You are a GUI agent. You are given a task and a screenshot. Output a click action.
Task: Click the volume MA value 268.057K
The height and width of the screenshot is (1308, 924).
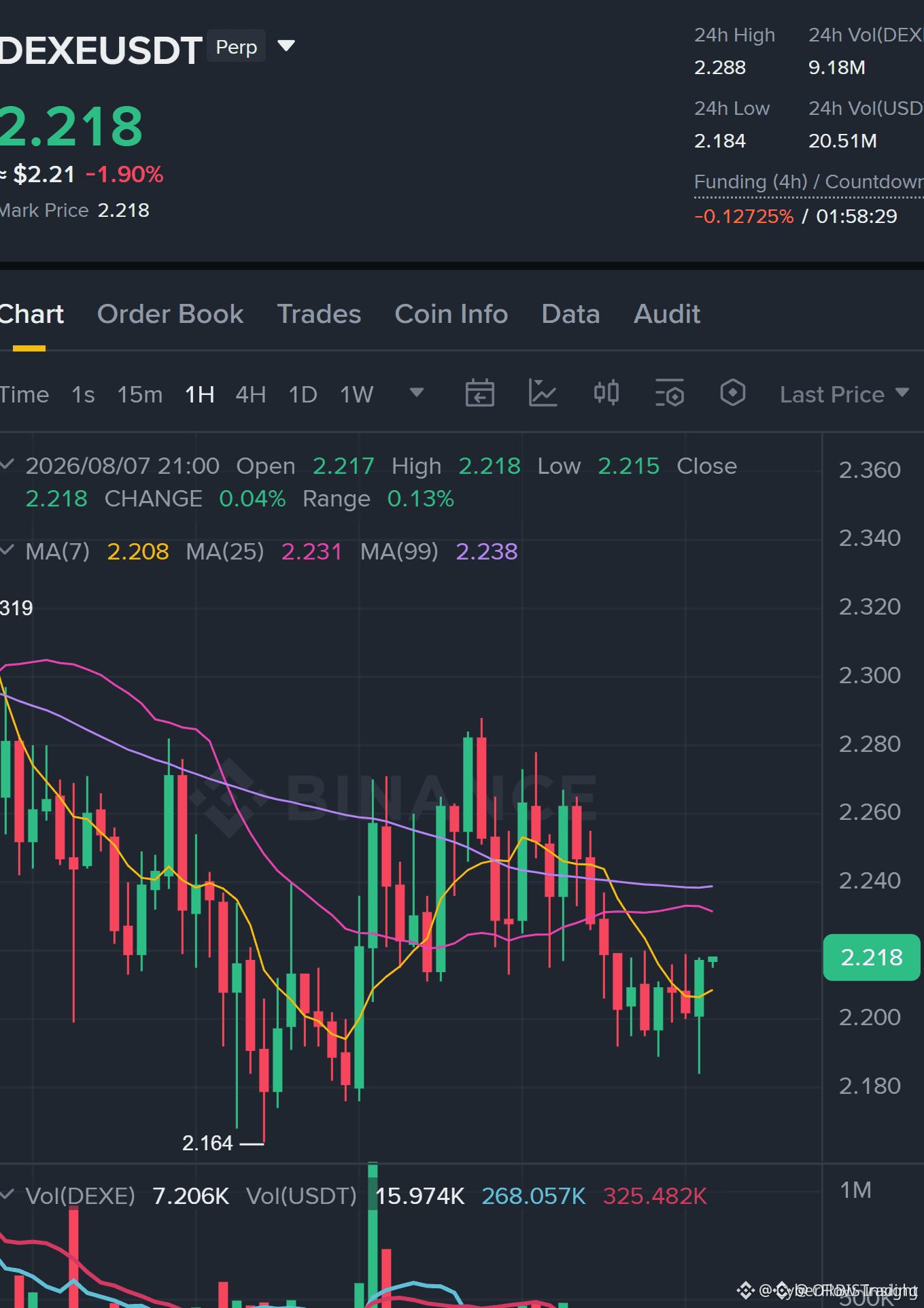click(534, 1196)
